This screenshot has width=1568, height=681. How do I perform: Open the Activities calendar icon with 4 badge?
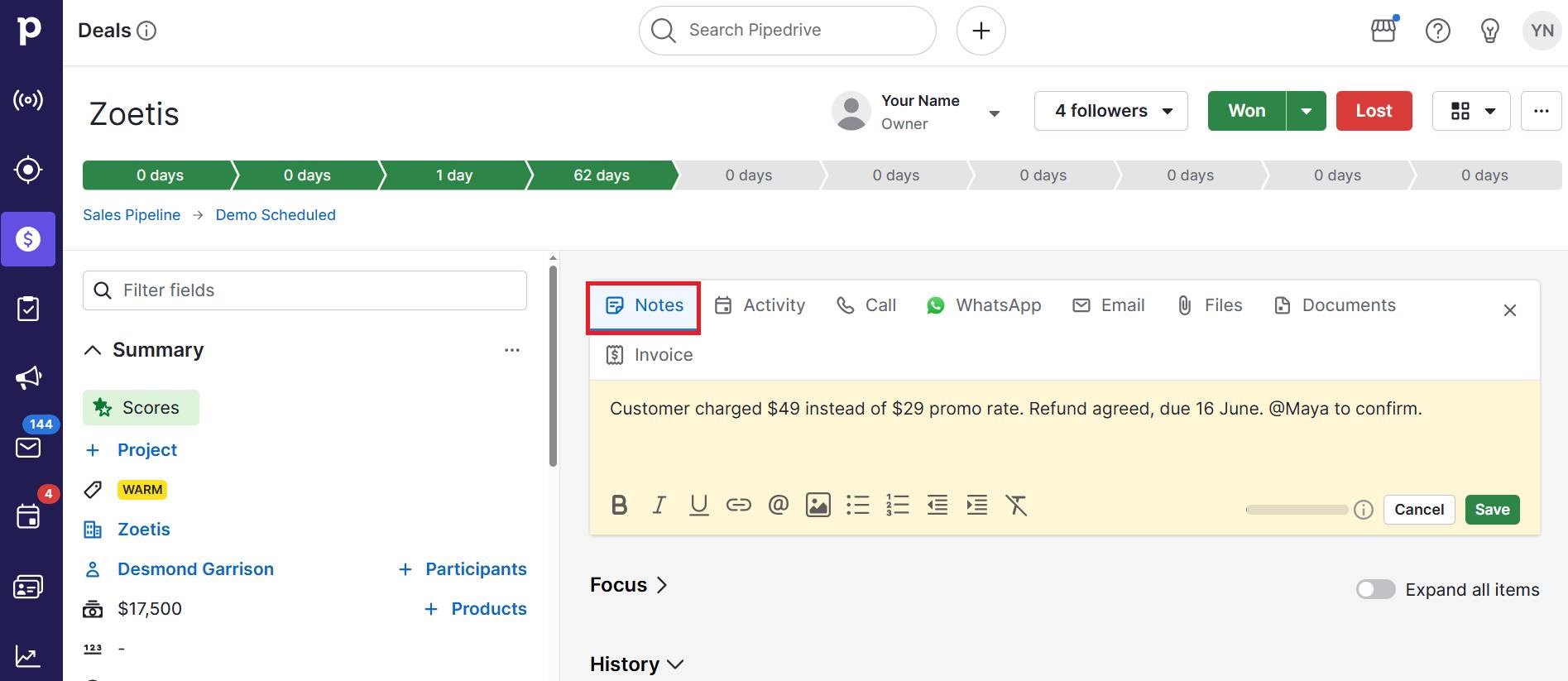[x=28, y=516]
